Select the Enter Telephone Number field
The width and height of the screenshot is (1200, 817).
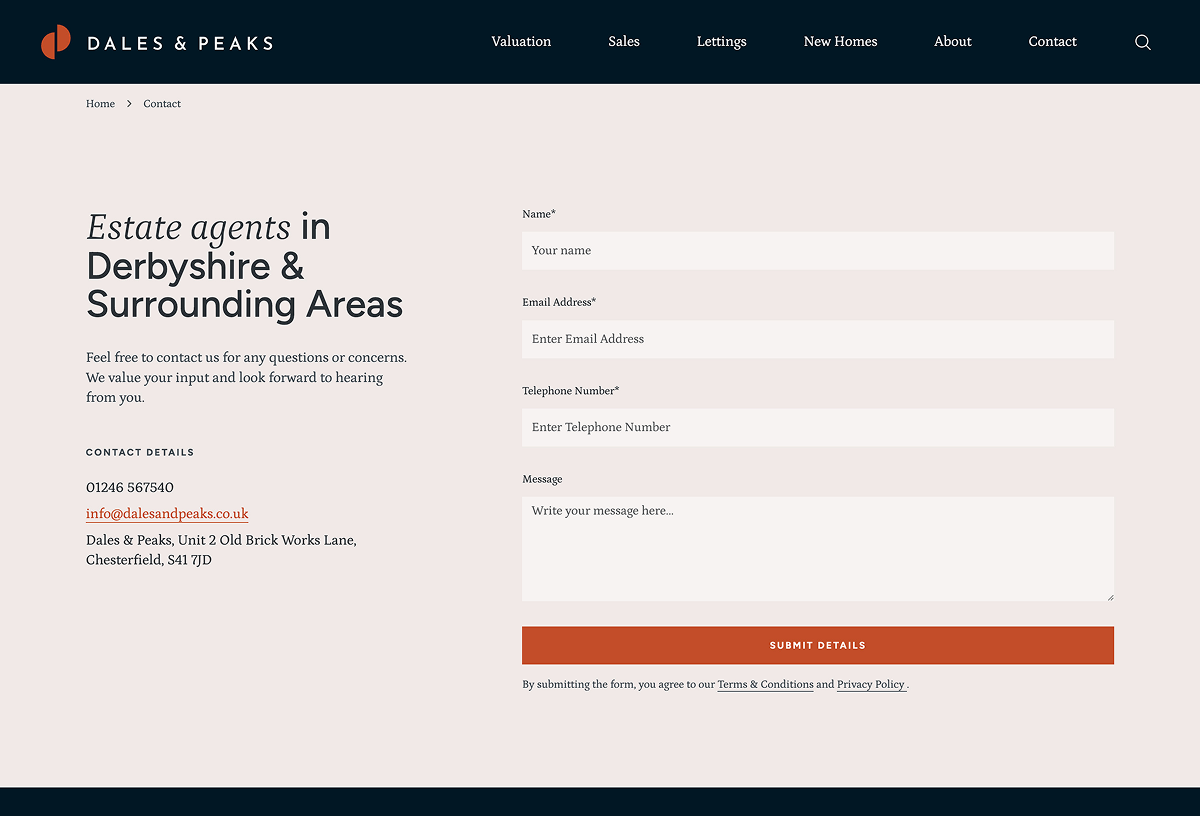coord(817,427)
